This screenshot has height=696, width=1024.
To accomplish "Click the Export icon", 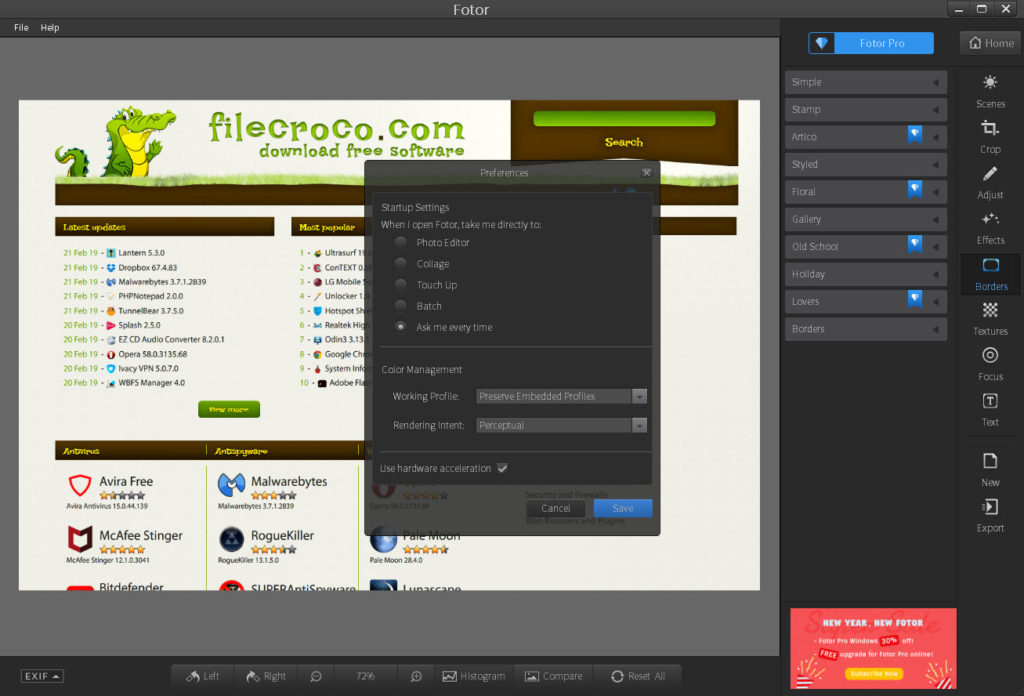I will (990, 507).
